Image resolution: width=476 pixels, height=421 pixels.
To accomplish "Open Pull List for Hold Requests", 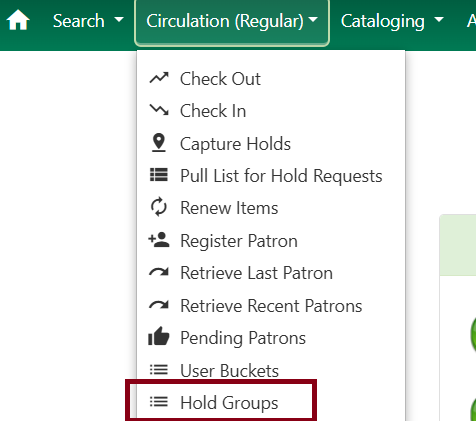I will (271, 176).
